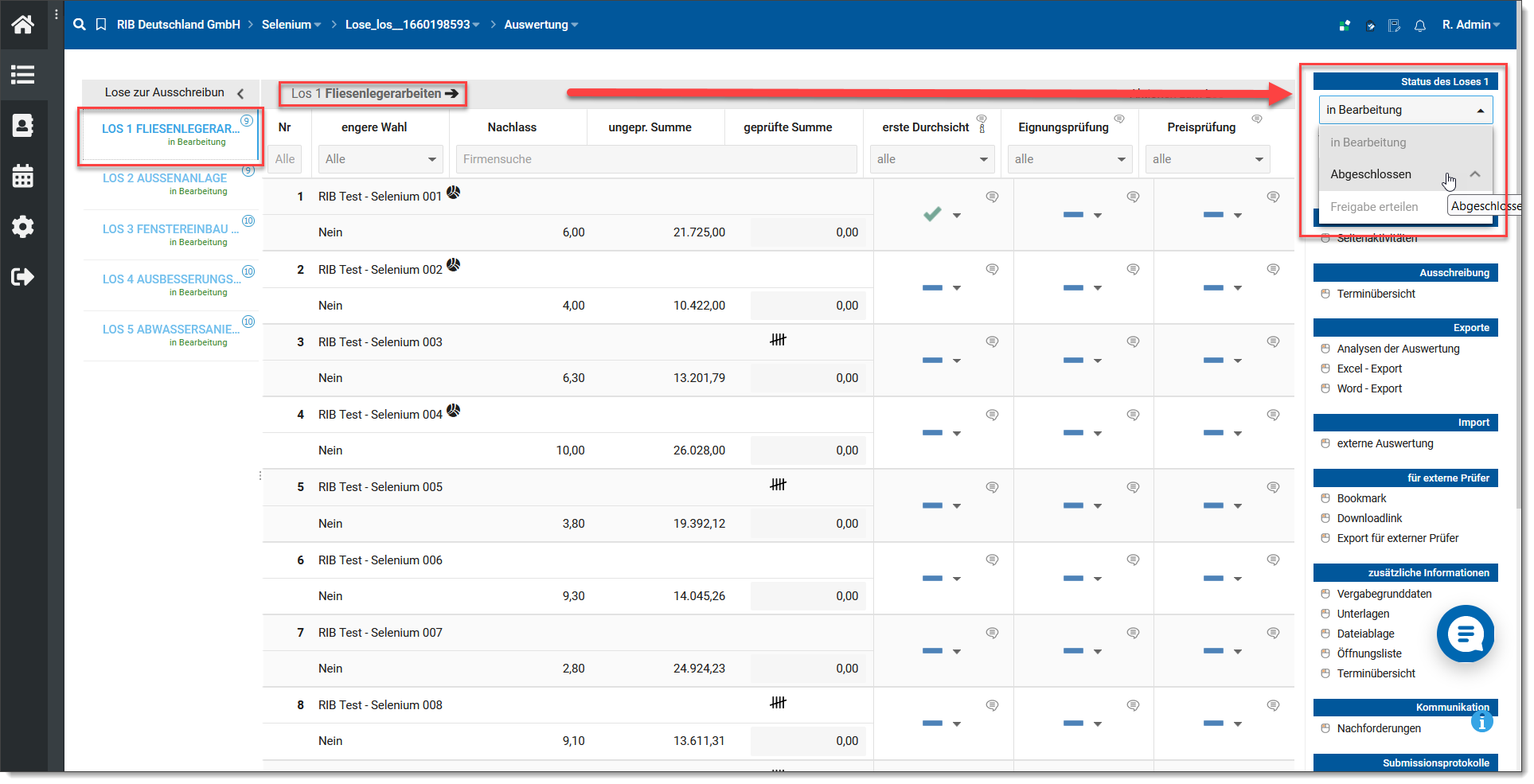Open the calendar icon in sidebar
Screen dimensions: 1534x784
[22, 176]
